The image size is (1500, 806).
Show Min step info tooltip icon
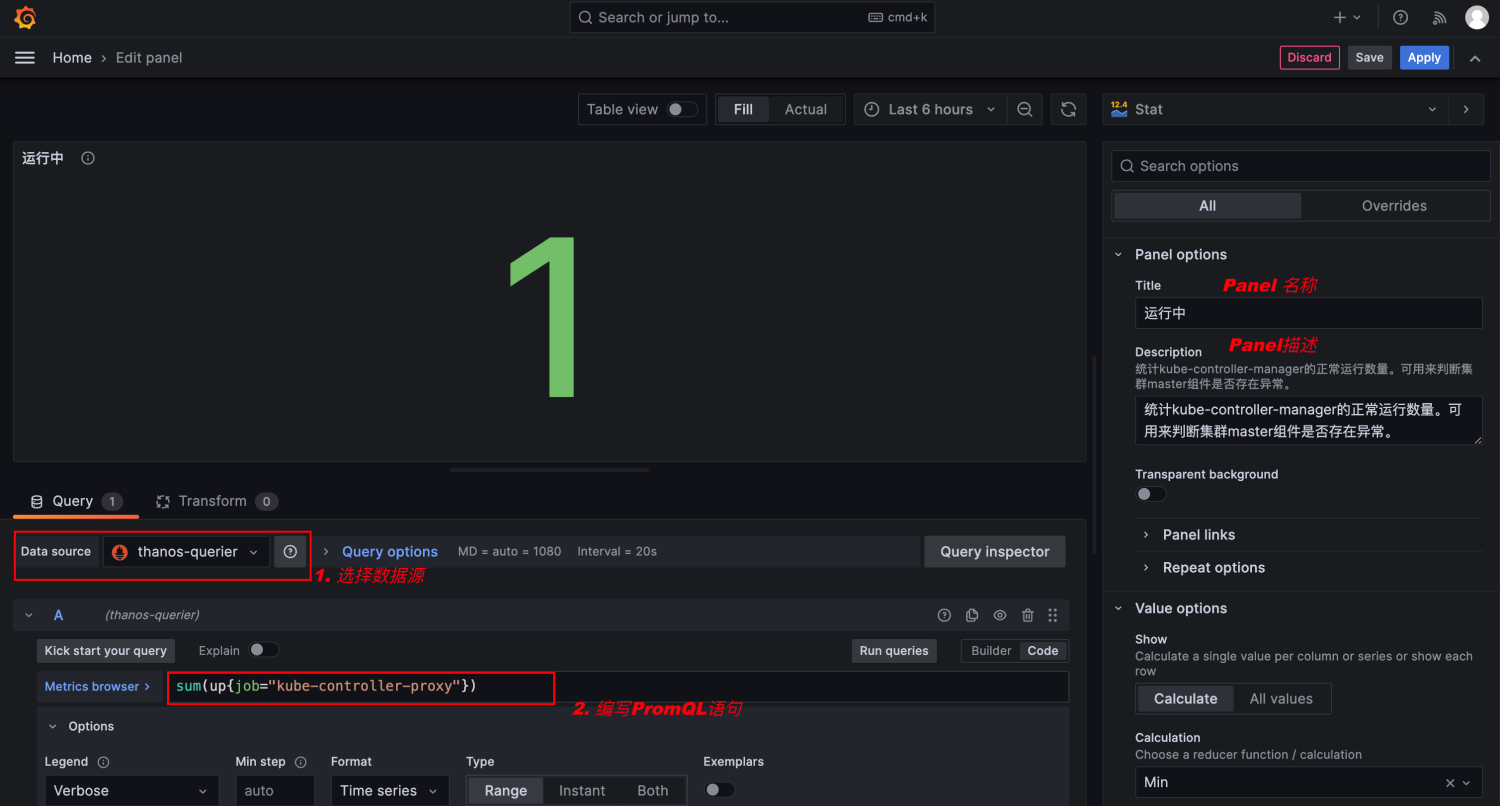301,762
